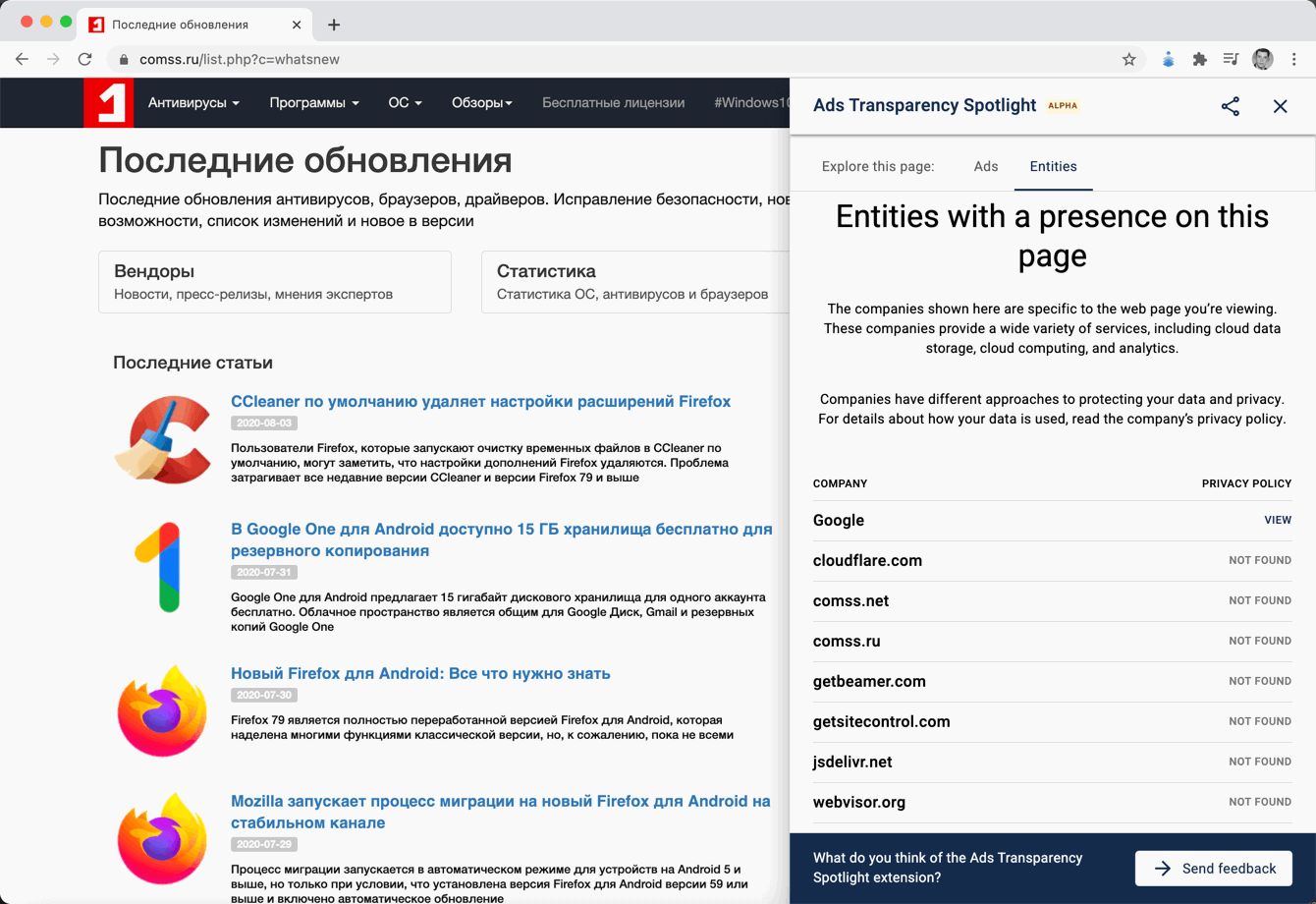Open Google's privacy policy via the VIEW link
This screenshot has height=904, width=1316.
[x=1278, y=520]
